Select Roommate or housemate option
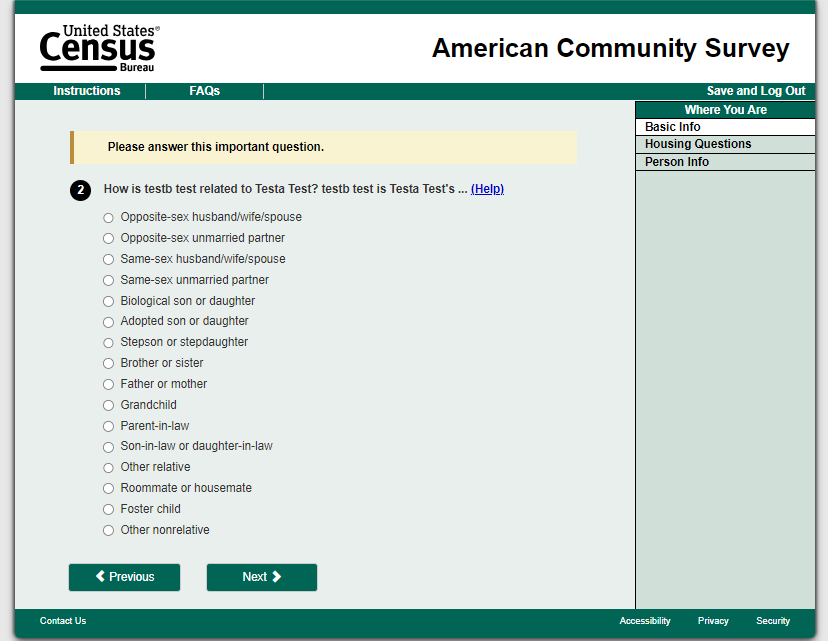828x641 pixels. click(108, 488)
